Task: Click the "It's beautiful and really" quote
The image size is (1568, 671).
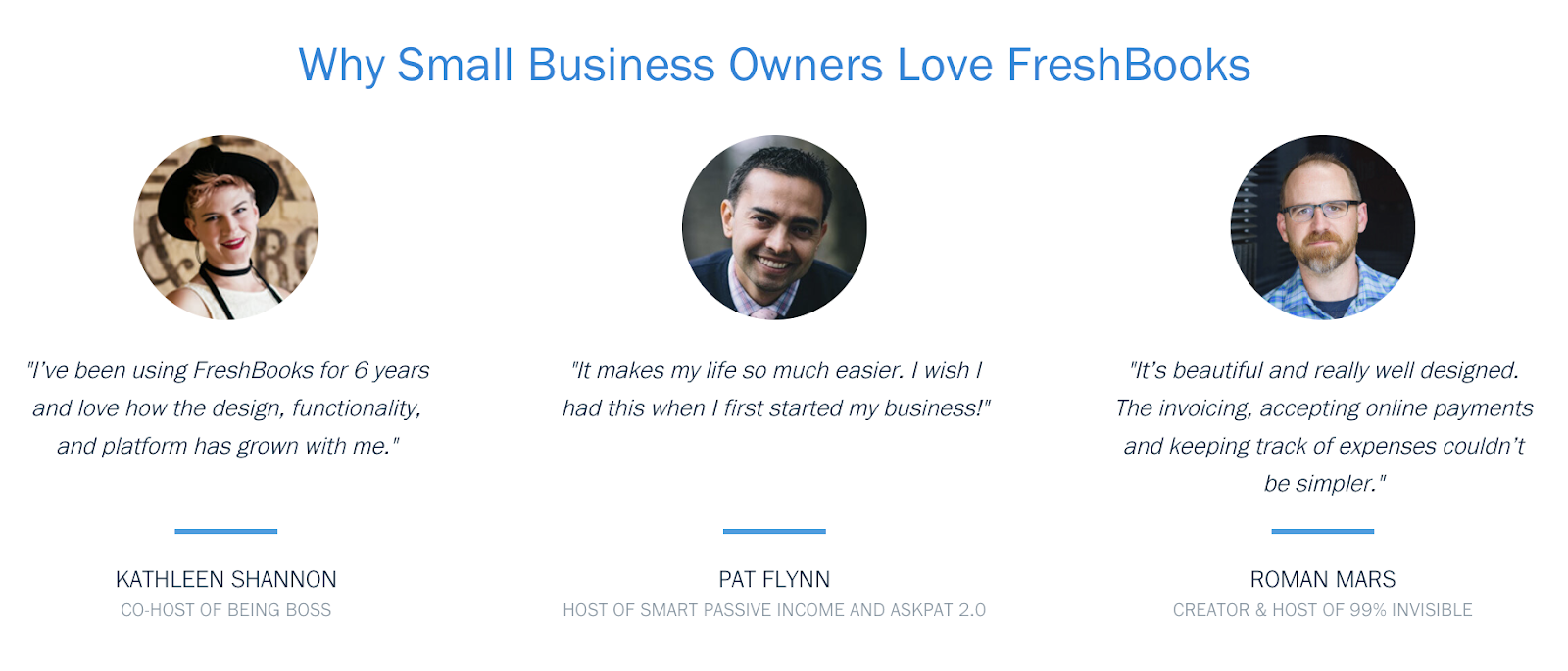Action: click(1324, 426)
